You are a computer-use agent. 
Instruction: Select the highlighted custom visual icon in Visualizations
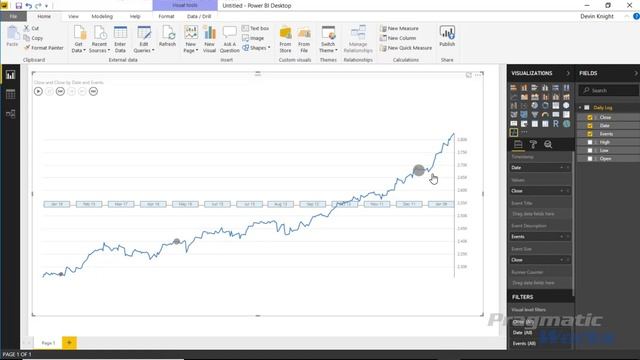(x=513, y=132)
